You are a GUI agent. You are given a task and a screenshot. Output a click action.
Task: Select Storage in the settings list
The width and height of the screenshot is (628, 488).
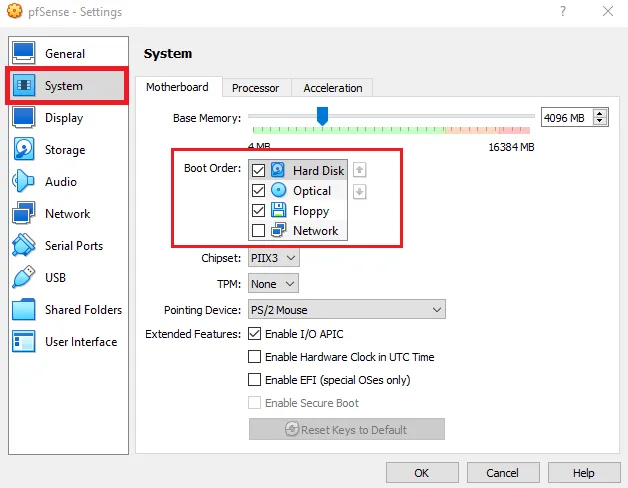click(x=68, y=149)
